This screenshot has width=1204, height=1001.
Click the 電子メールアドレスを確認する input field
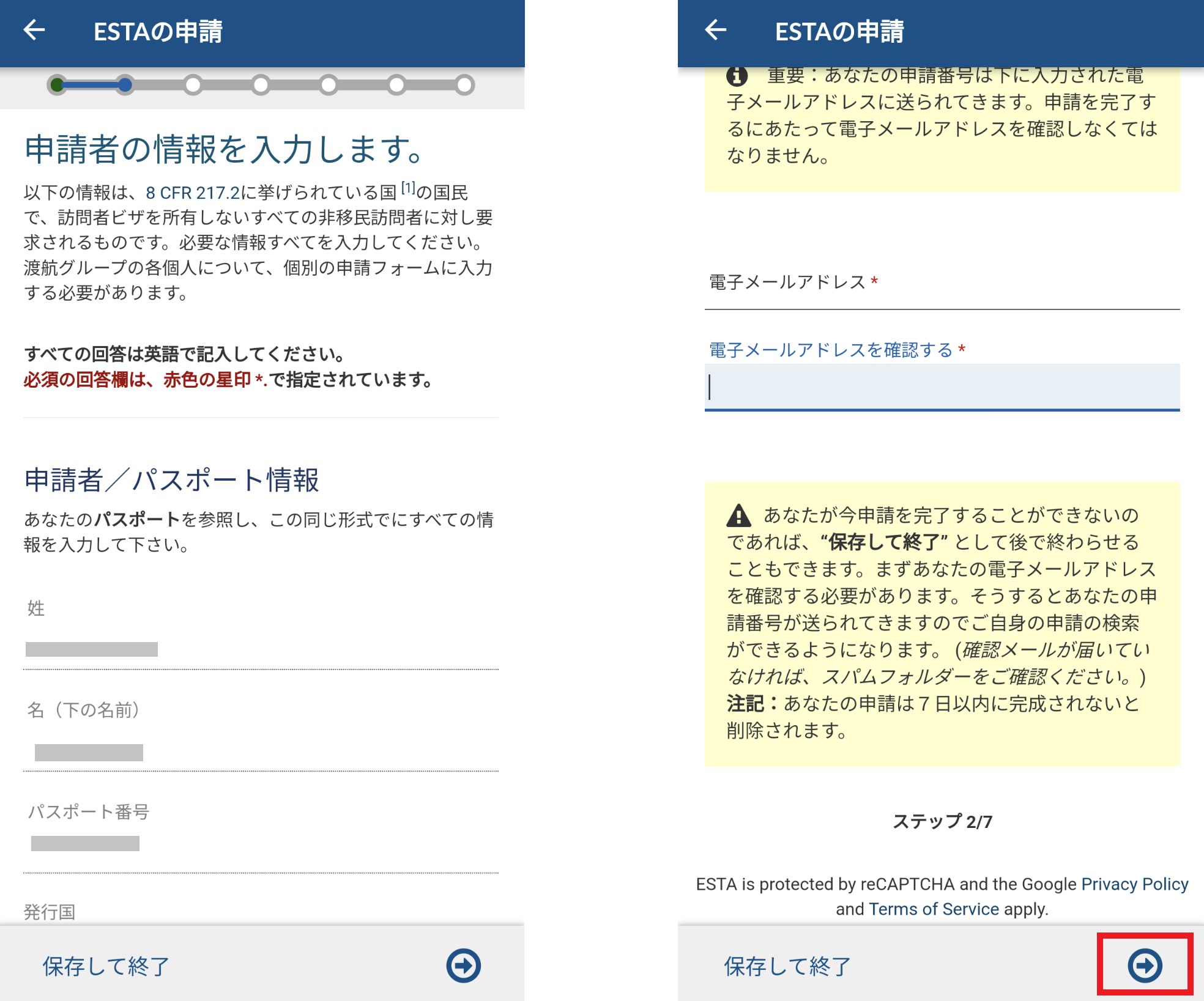942,387
